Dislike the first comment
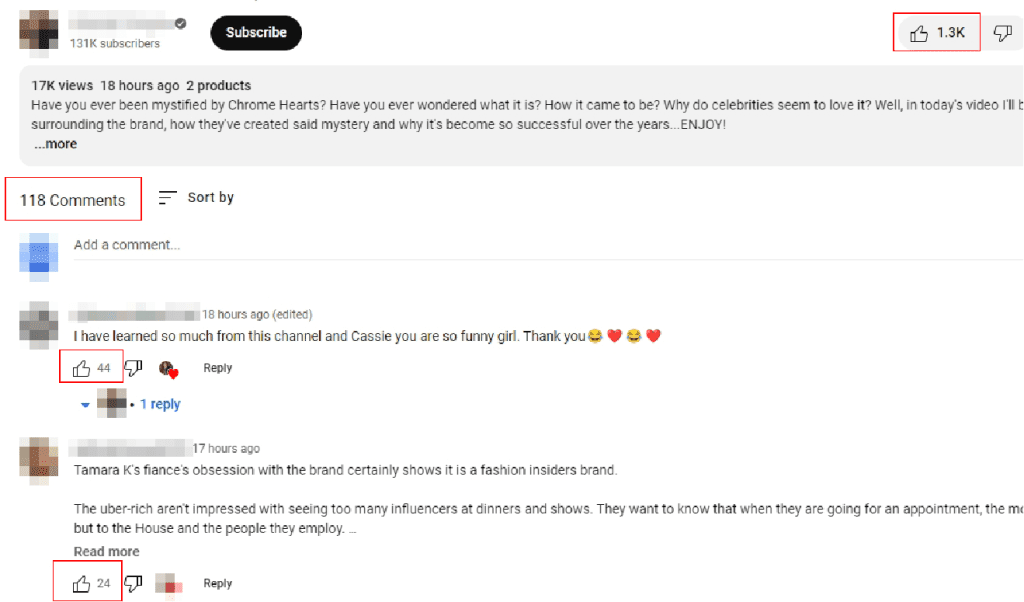This screenshot has height=602, width=1024. (134, 368)
